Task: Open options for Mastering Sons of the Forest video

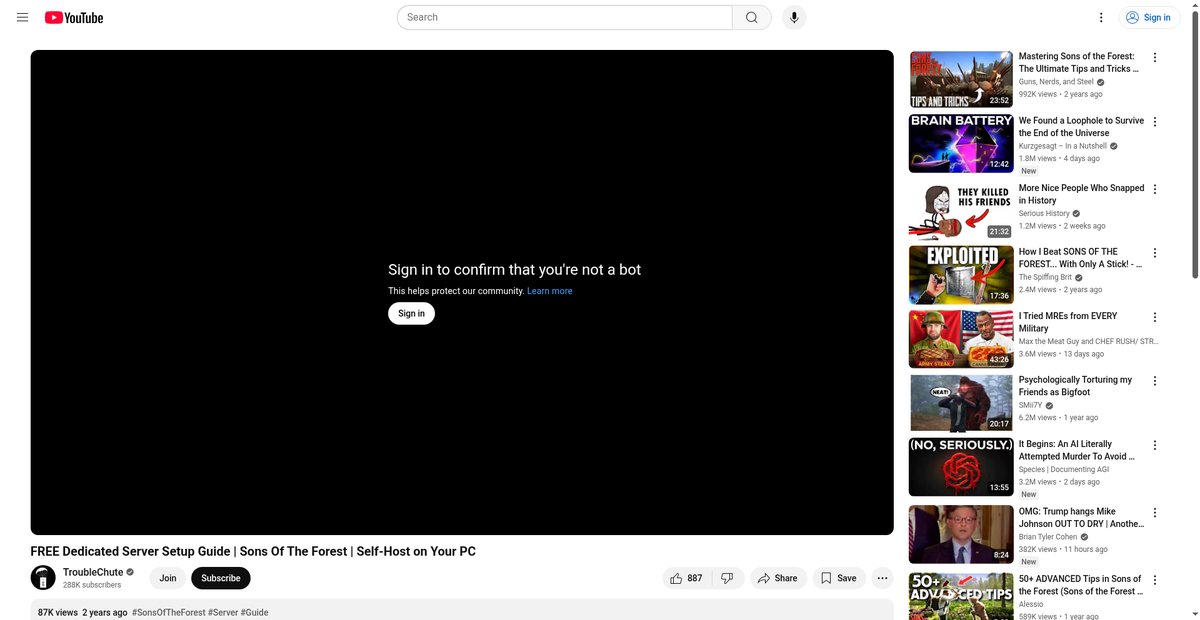Action: point(1155,57)
